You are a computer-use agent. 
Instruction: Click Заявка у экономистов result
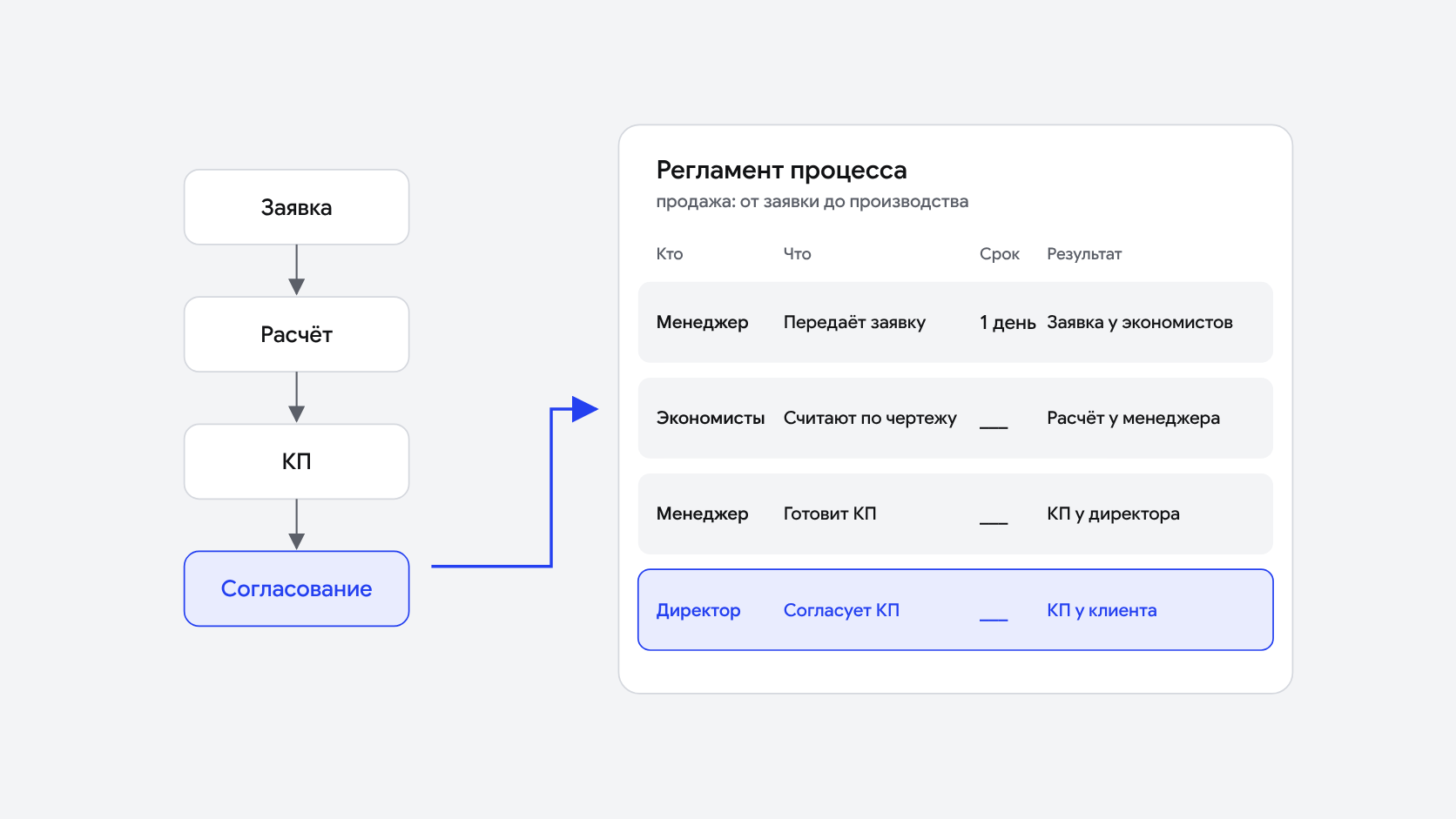pyautogui.click(x=1139, y=323)
